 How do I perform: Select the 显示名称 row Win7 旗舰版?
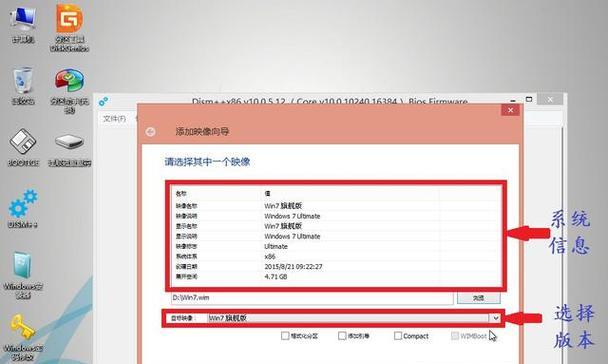336,226
